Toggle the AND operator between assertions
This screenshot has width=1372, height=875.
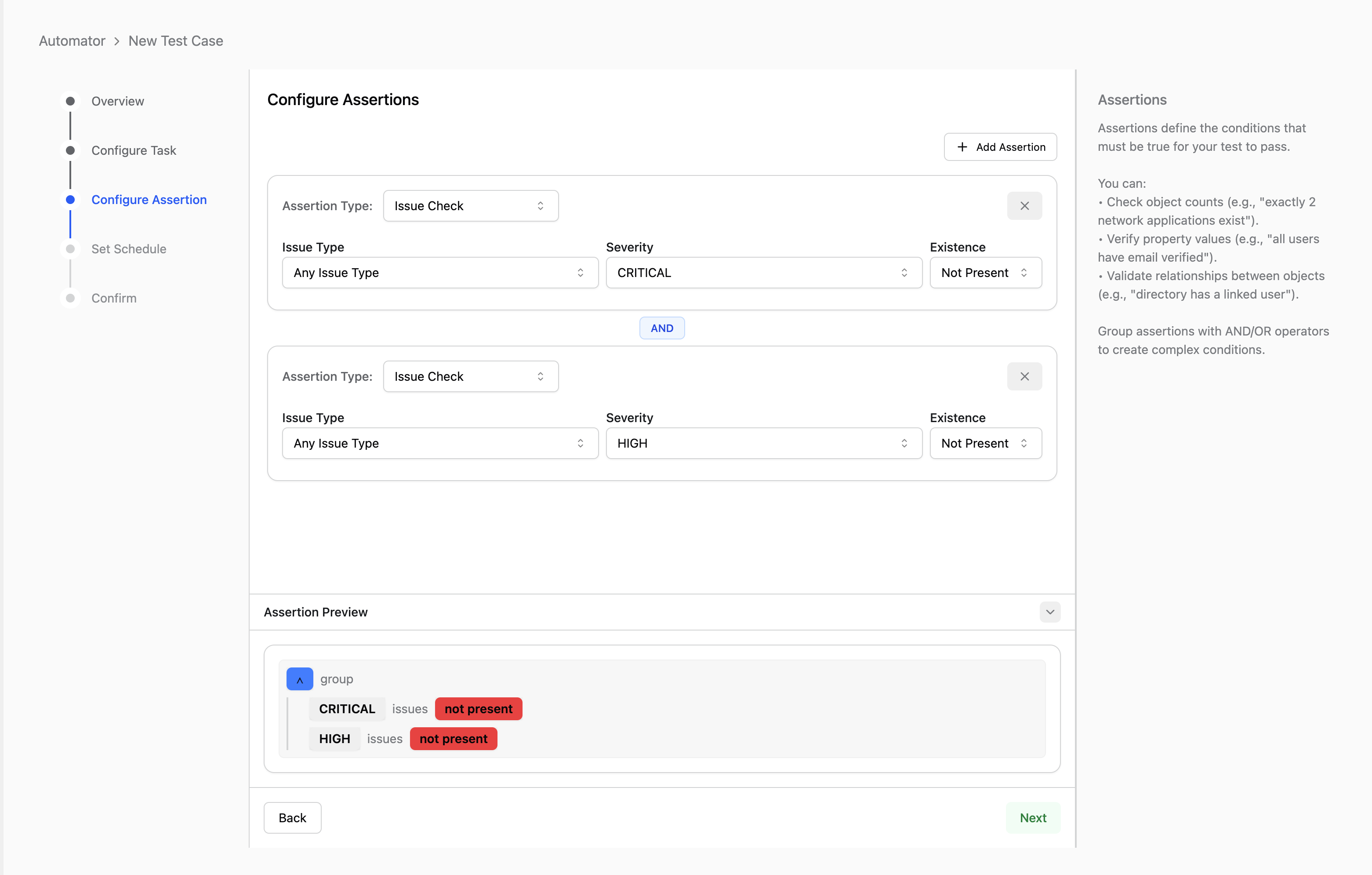(x=661, y=328)
